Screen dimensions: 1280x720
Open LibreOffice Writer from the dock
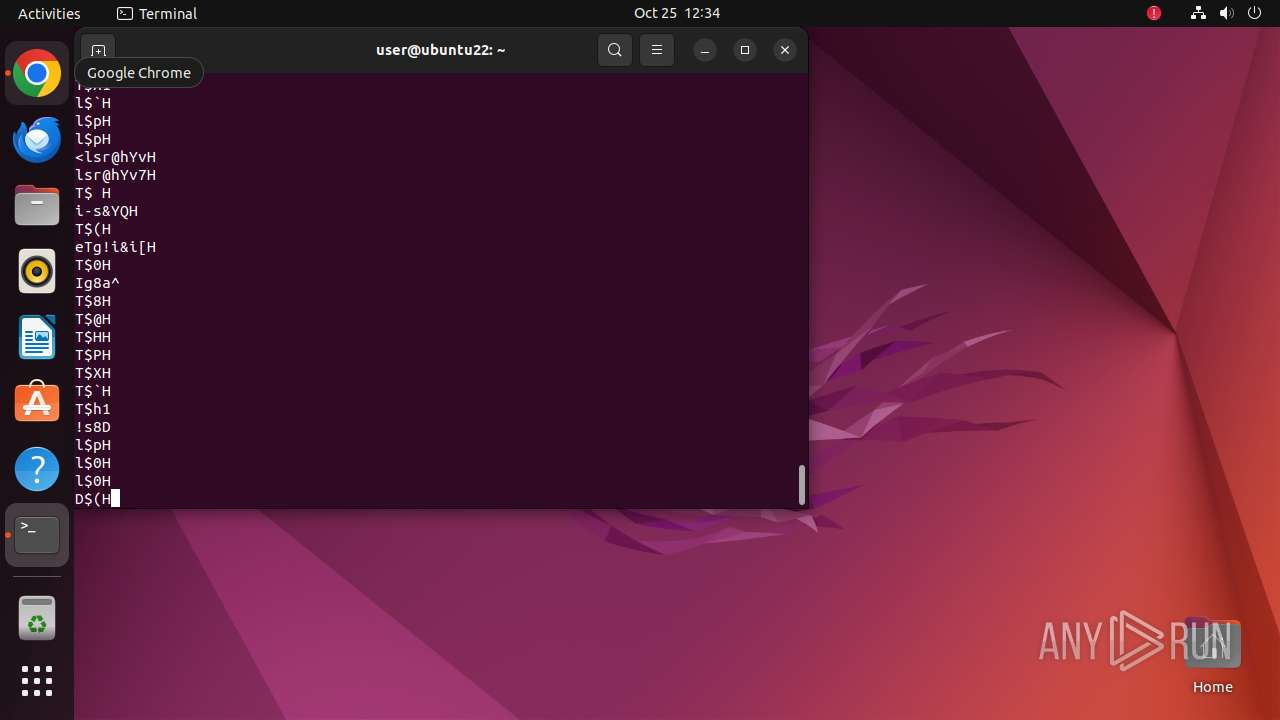pos(37,337)
